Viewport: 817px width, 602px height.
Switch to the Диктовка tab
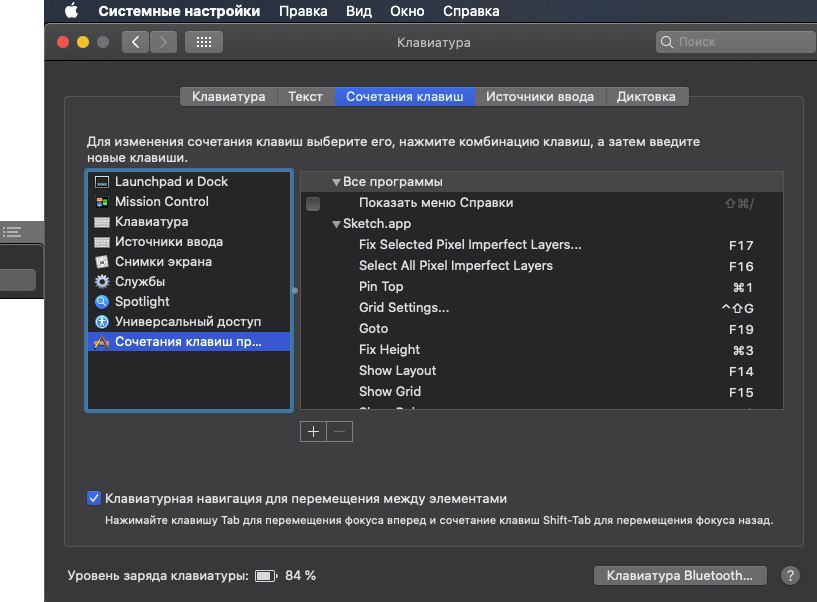[x=646, y=96]
